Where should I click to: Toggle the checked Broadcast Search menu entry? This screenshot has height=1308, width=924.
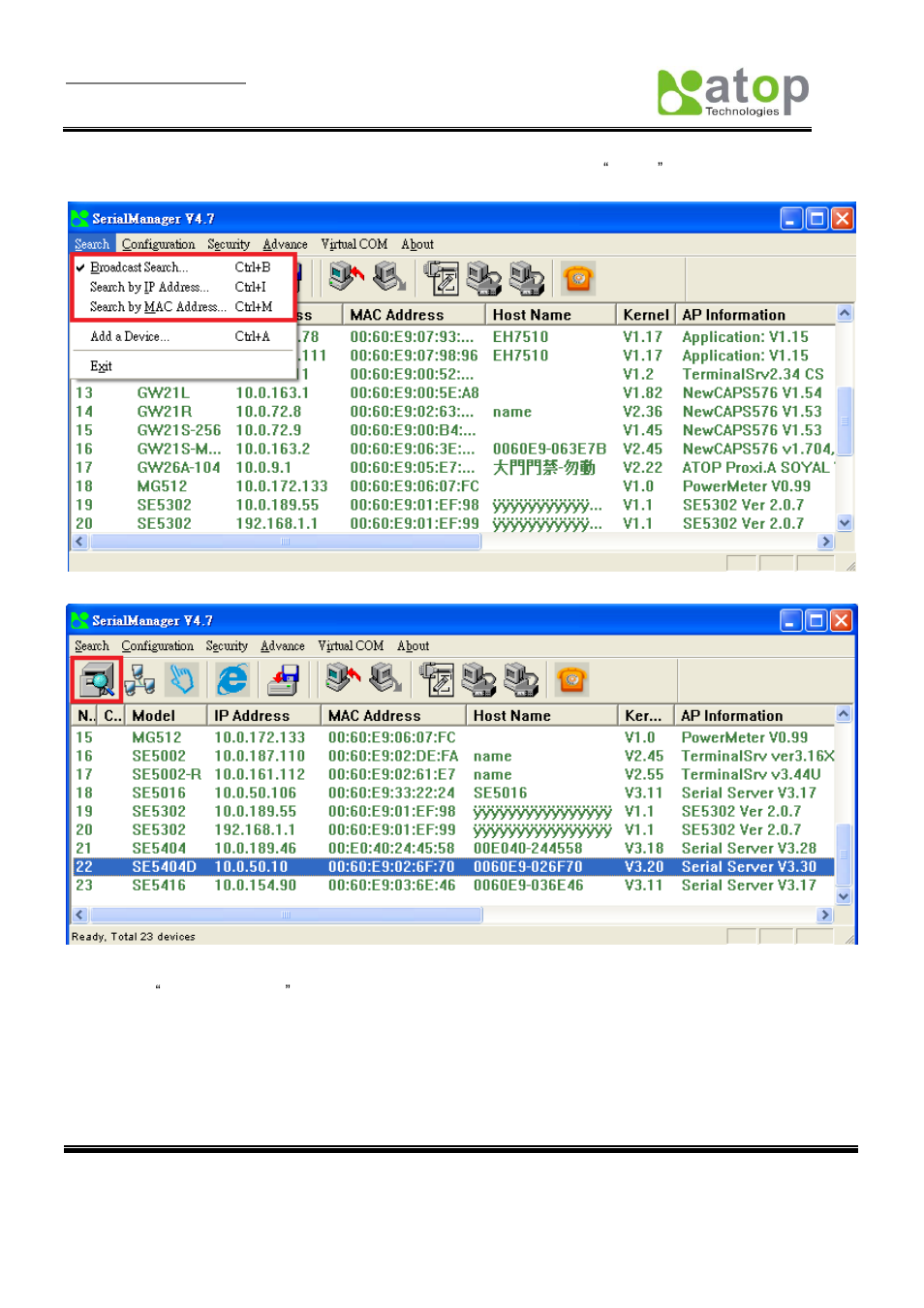[x=174, y=267]
